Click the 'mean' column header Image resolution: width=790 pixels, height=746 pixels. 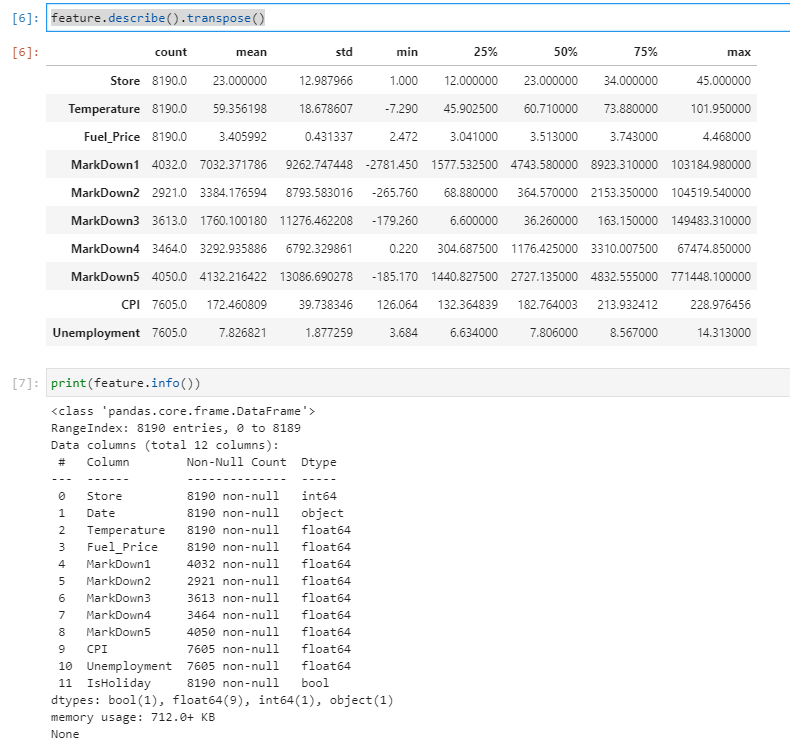[251, 52]
